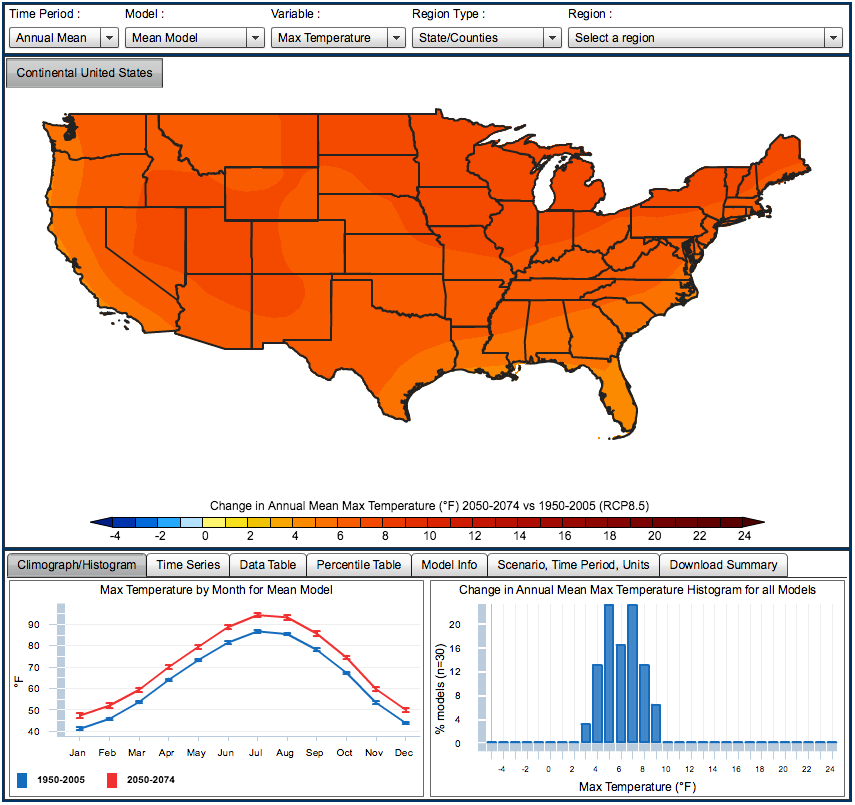Open the Variable dropdown showing Max Temperature
The height and width of the screenshot is (805, 855).
tap(335, 38)
